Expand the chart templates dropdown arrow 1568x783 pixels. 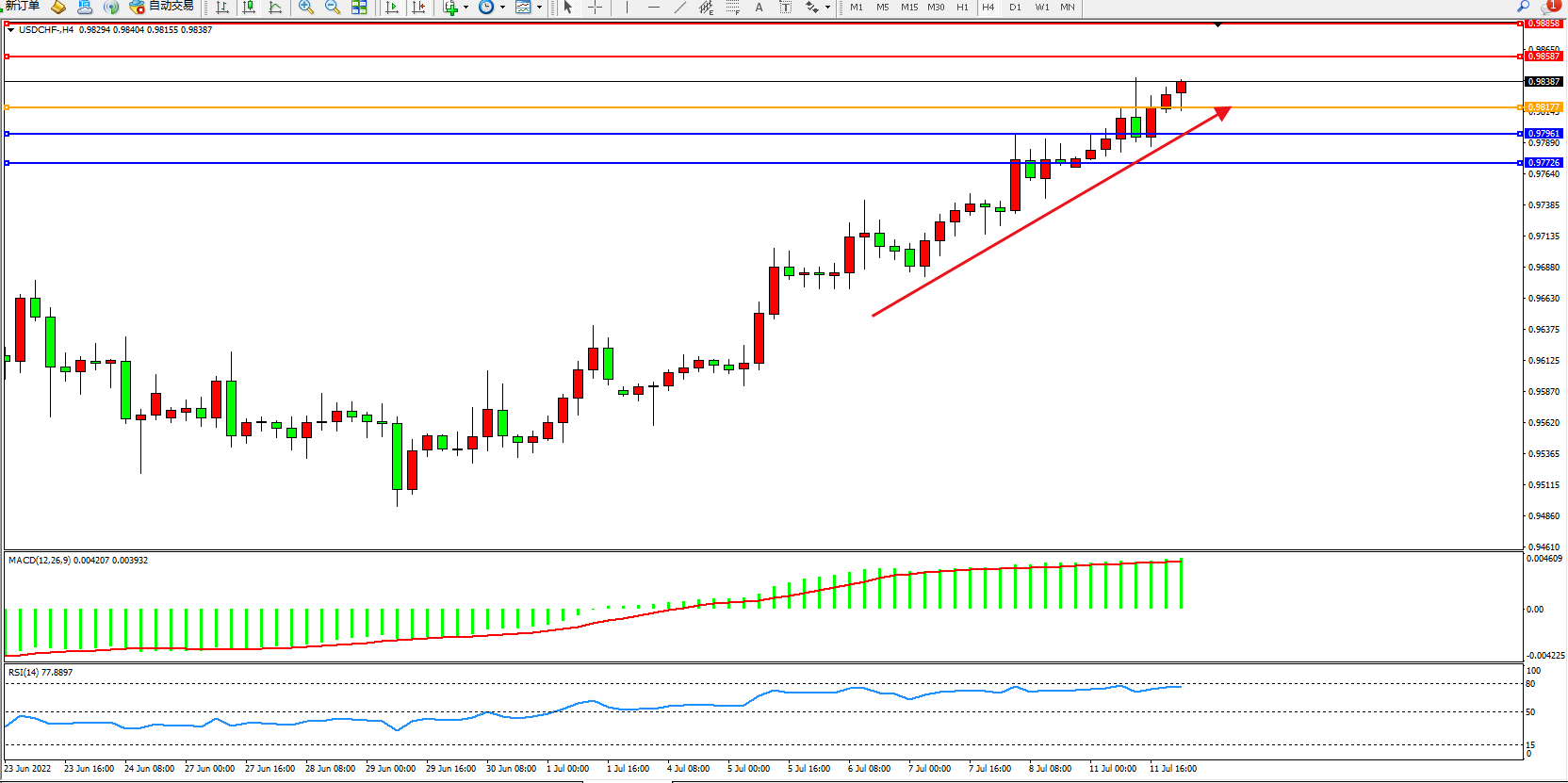(539, 8)
